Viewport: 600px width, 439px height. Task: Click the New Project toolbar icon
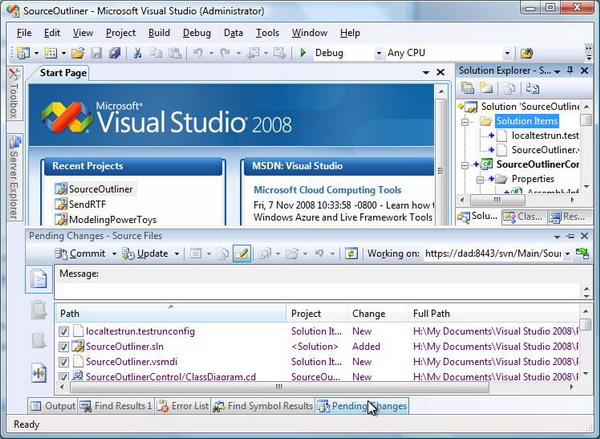coord(23,53)
